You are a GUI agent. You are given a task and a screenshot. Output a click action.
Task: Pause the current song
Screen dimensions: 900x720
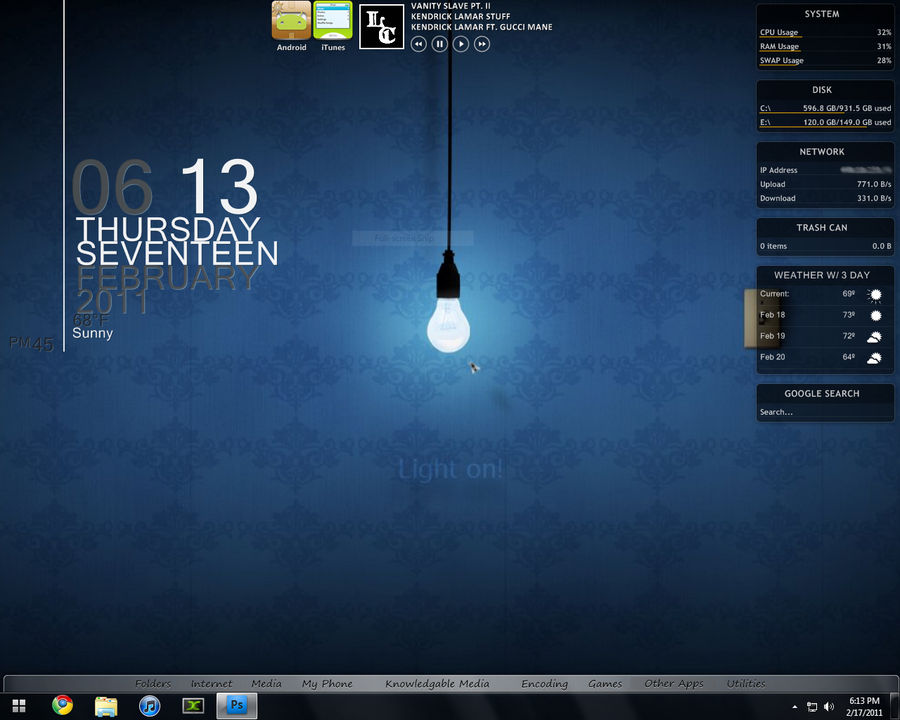click(440, 44)
